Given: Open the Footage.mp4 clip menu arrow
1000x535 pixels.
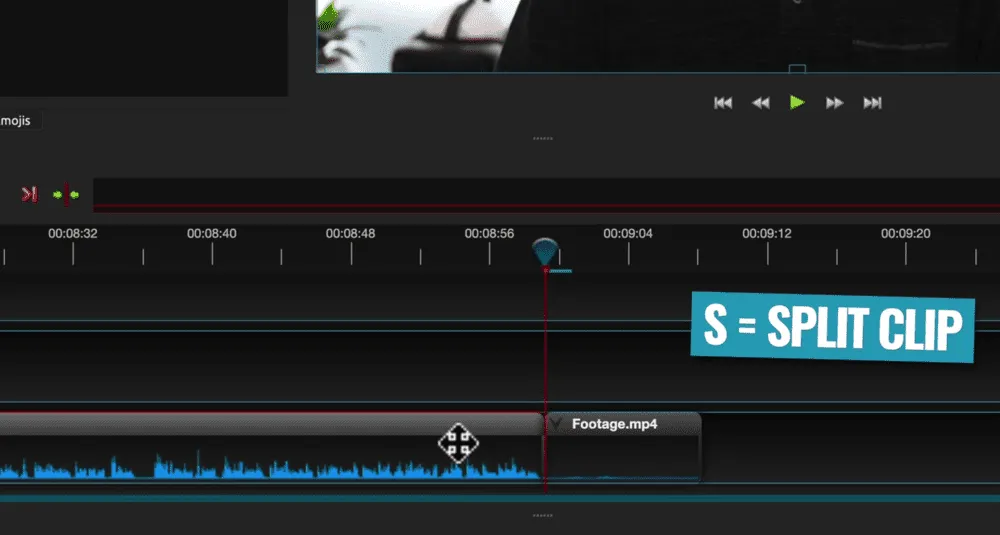Looking at the screenshot, I should click(556, 424).
